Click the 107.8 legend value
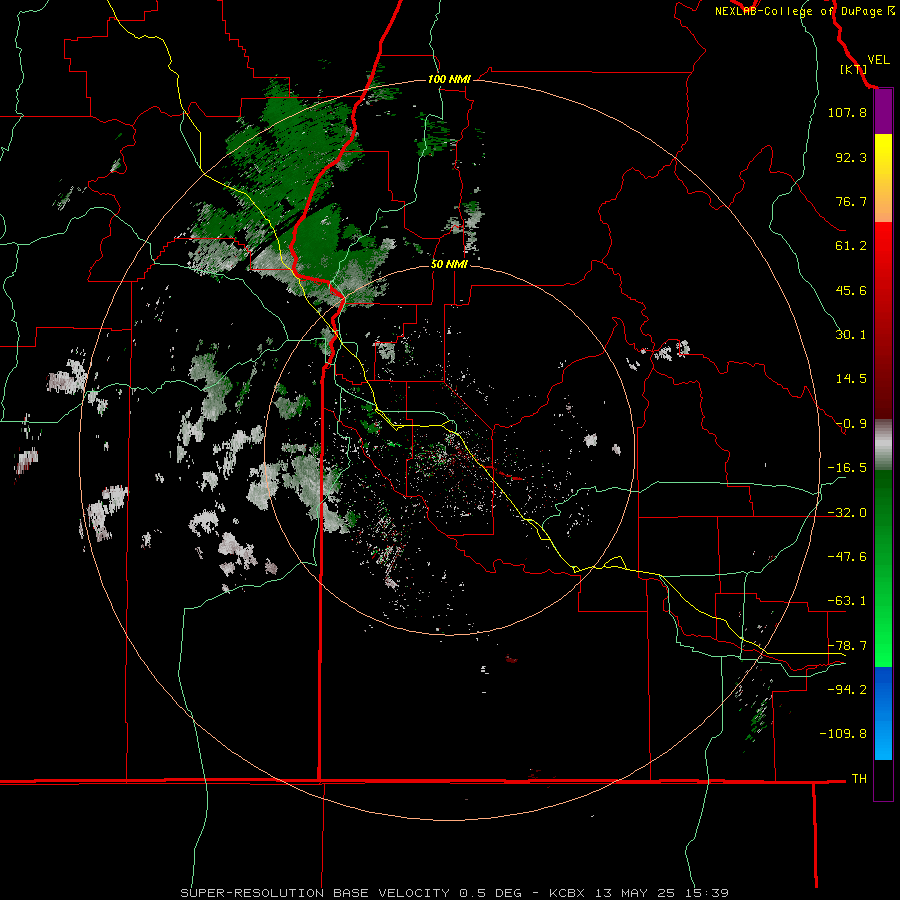Viewport: 900px width, 900px height. 847,112
